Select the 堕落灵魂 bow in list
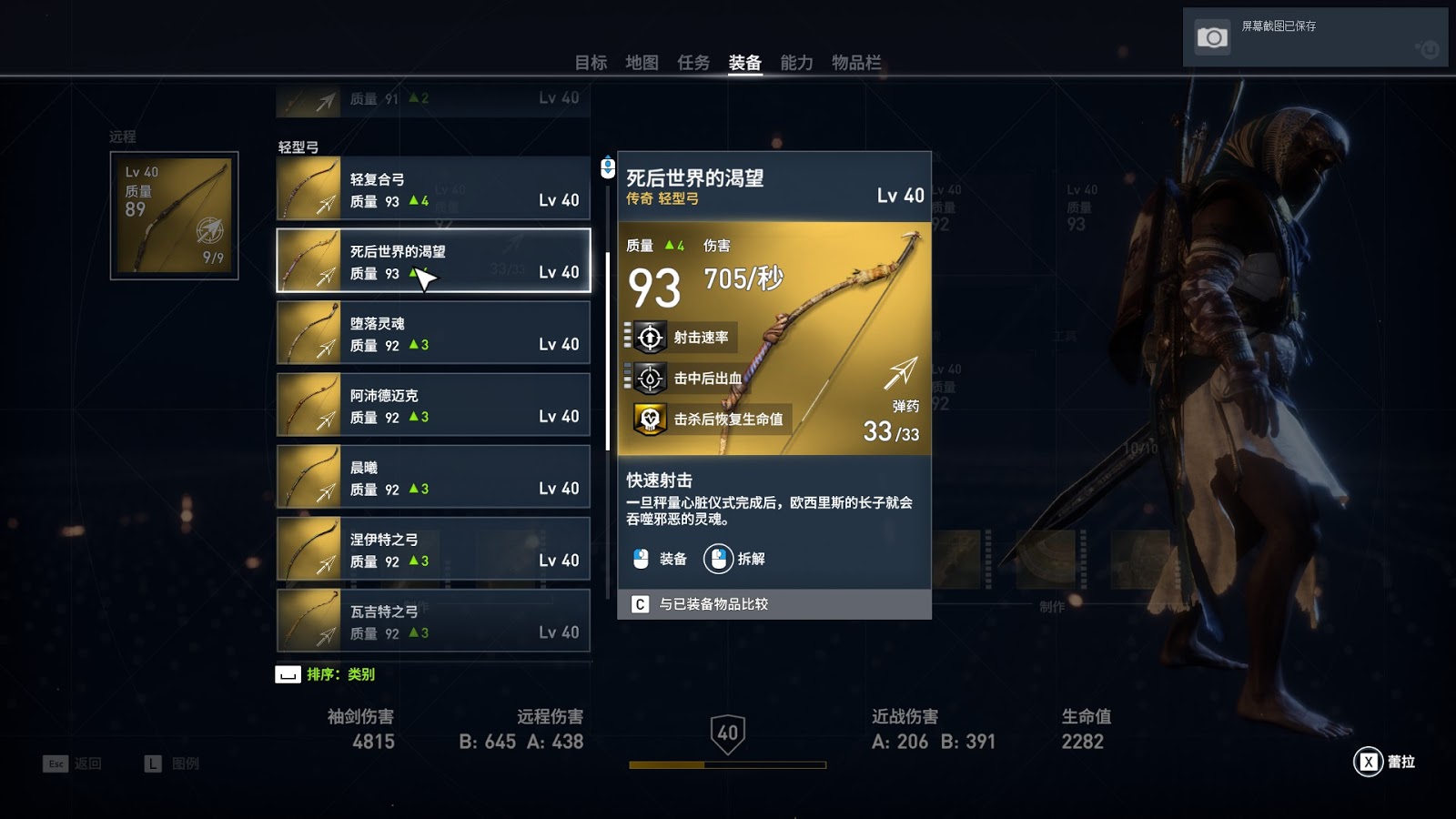1456x819 pixels. 433,332
